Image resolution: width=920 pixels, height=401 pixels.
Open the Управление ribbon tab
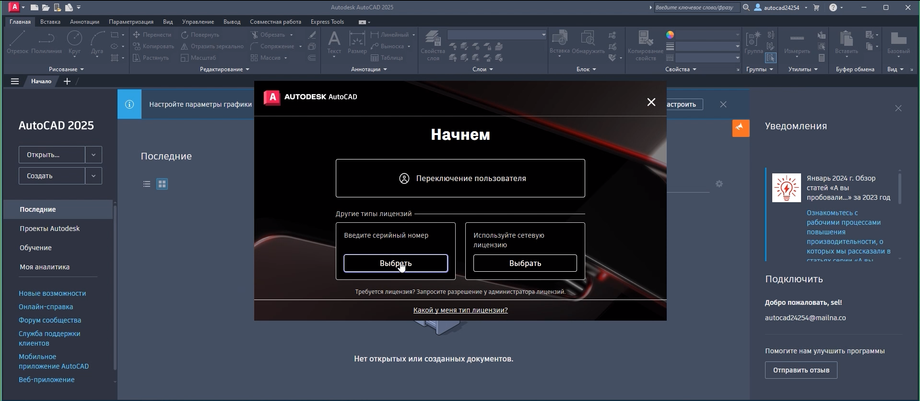coord(198,22)
